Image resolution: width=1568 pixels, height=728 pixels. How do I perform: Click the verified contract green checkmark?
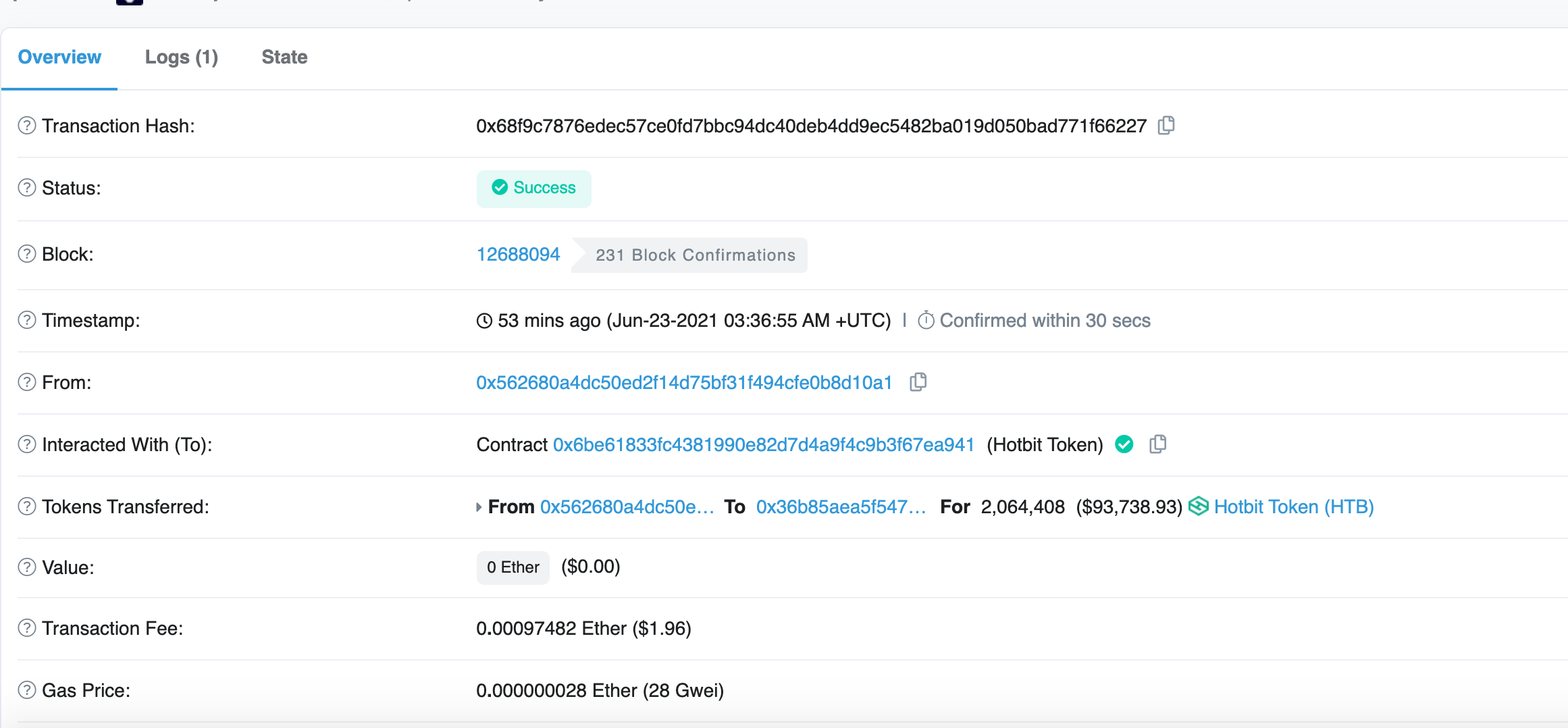pos(1124,444)
